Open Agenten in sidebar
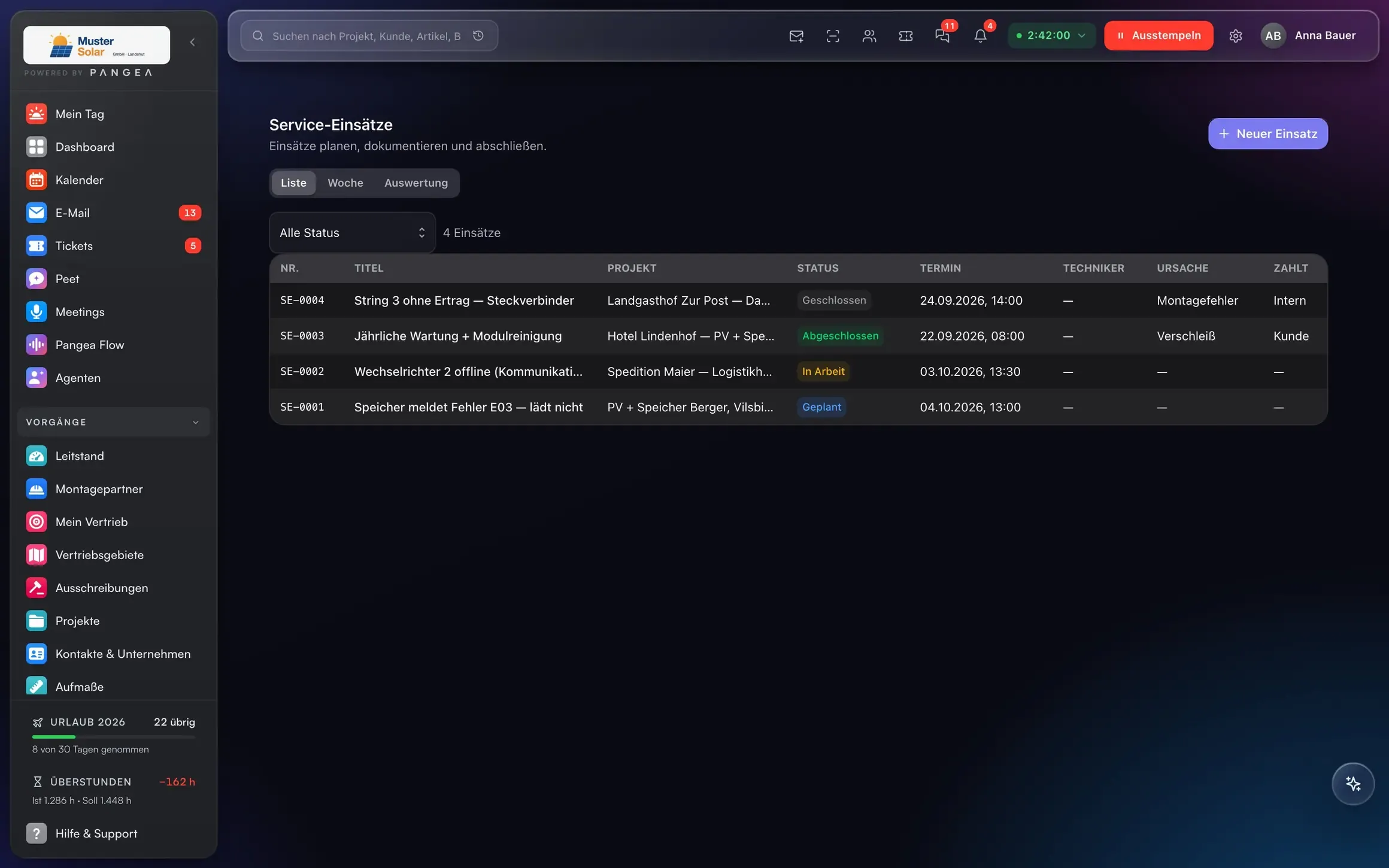1389x868 pixels. click(x=114, y=378)
